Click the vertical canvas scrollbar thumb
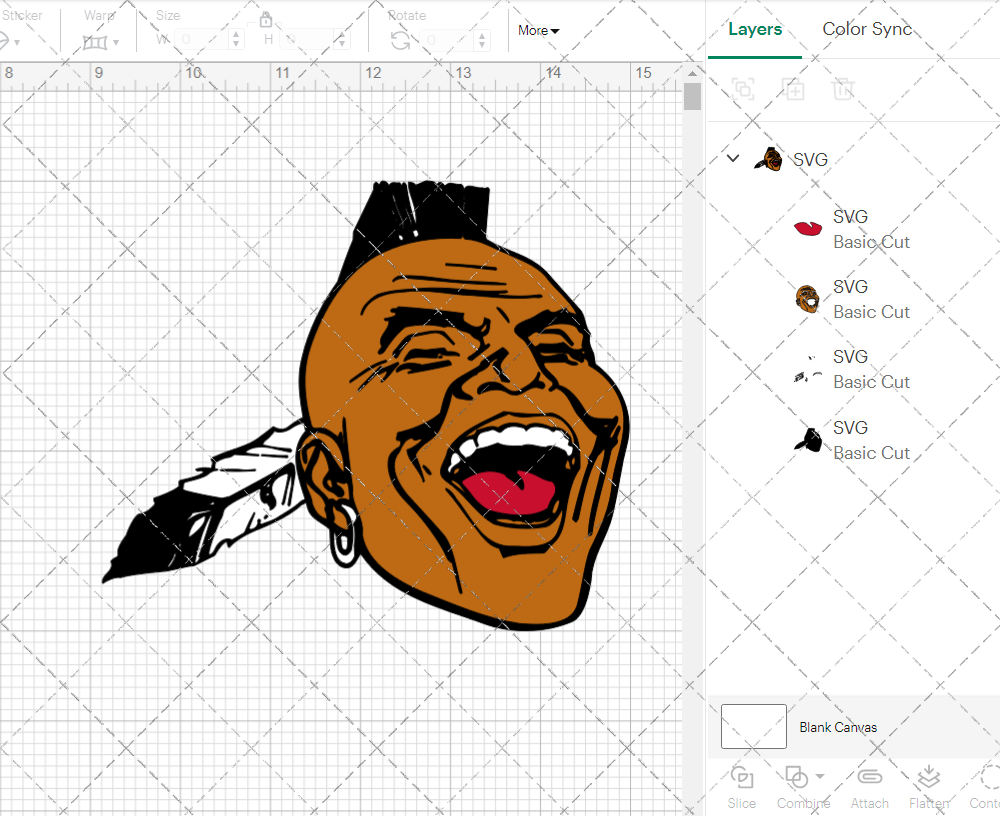Image resolution: width=1000 pixels, height=816 pixels. (692, 97)
